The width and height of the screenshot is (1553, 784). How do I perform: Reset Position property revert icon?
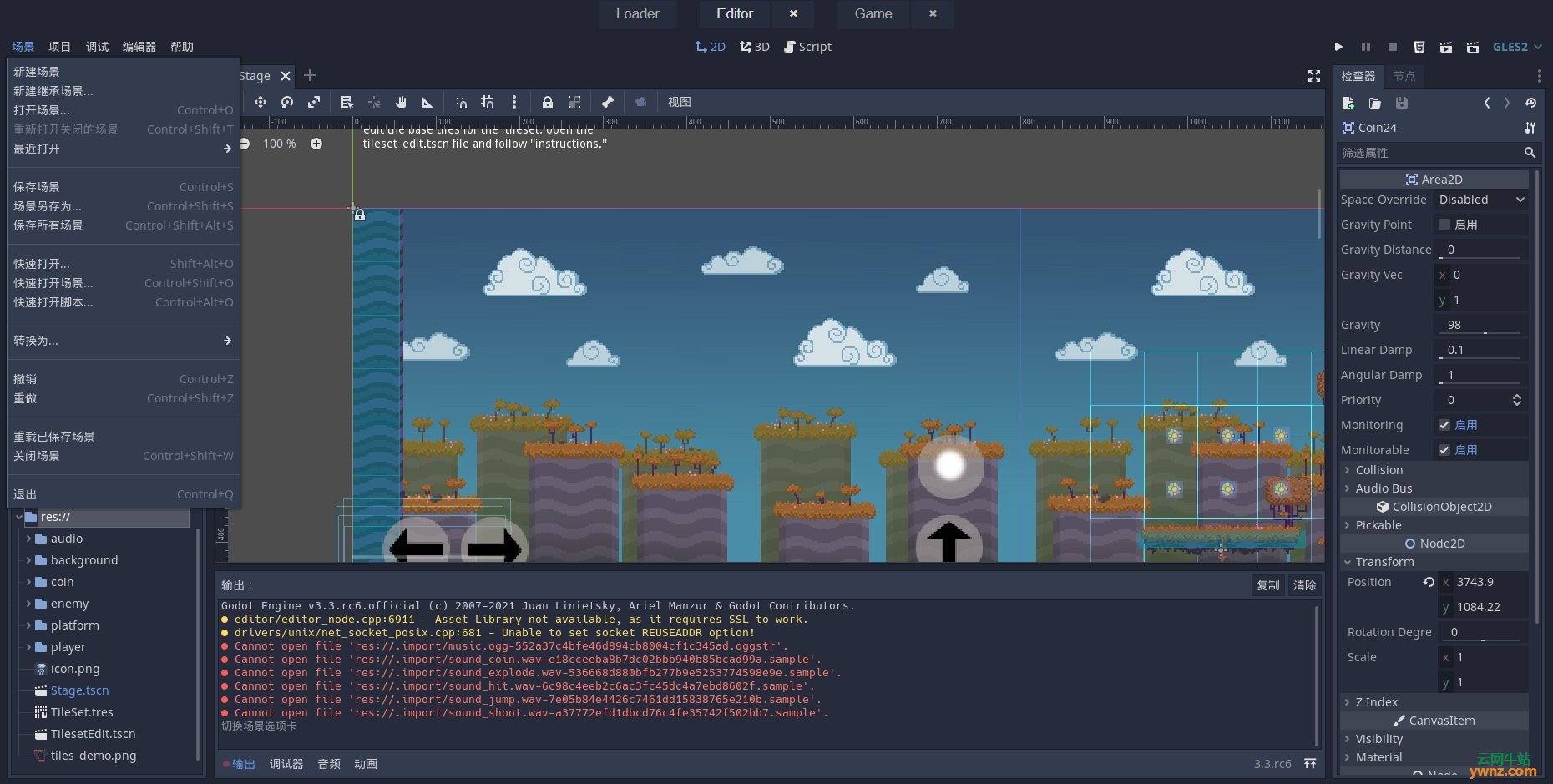1429,582
